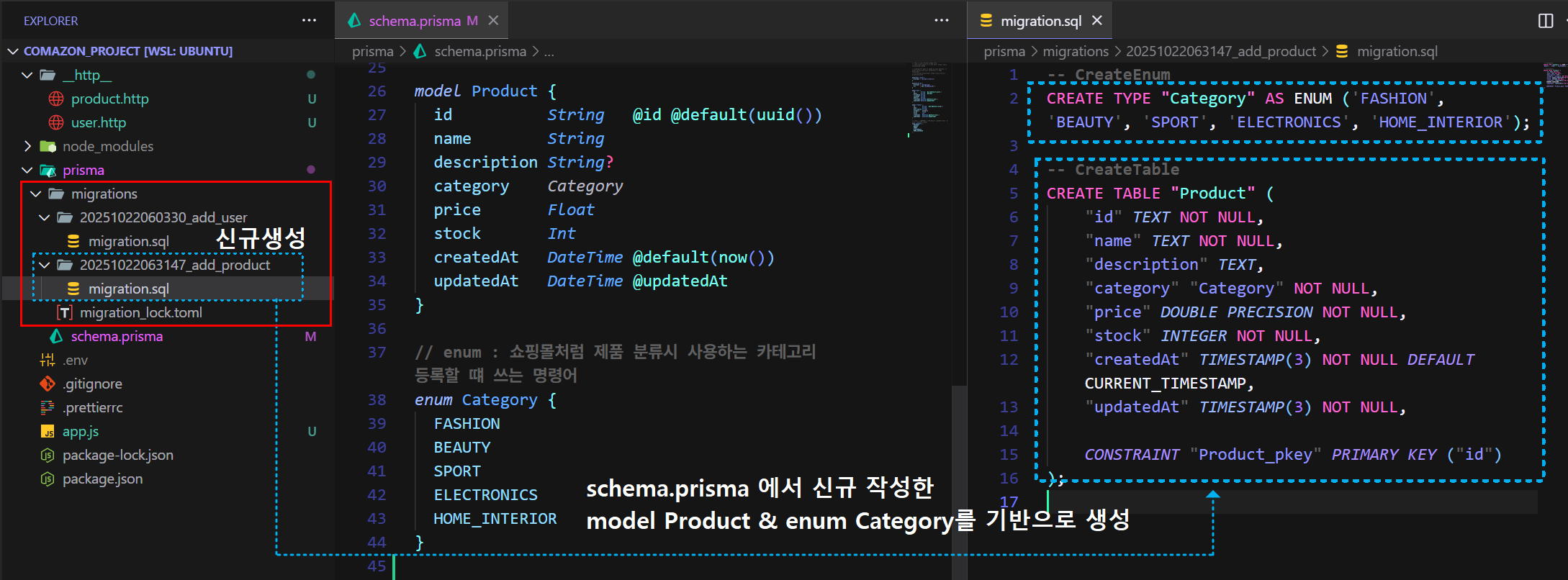Click the Prisma icon beside schema.prisma file
Viewport: 1568px width, 580px height.
coord(56,336)
